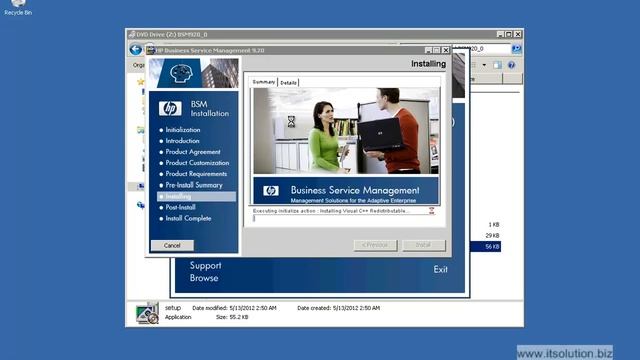This screenshot has height=360, width=640.
Task: Select the Product Customization step
Action: click(x=197, y=163)
